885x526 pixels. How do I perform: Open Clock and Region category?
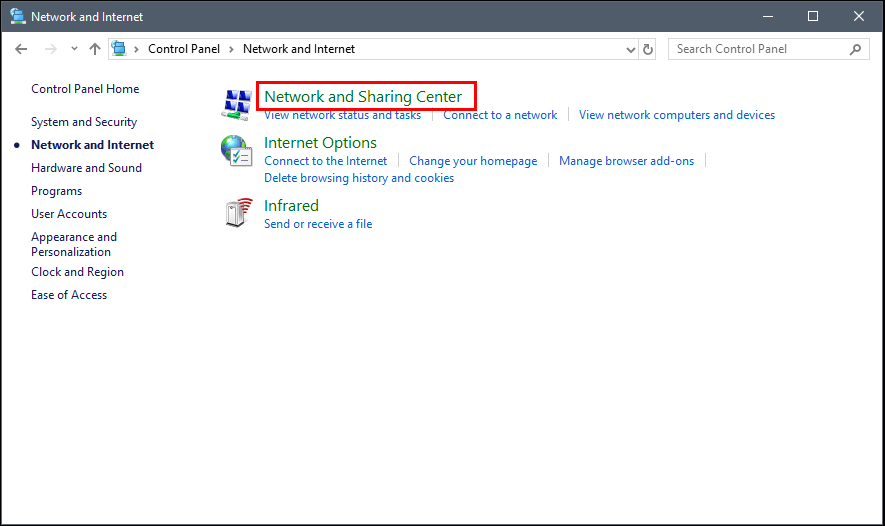(77, 272)
